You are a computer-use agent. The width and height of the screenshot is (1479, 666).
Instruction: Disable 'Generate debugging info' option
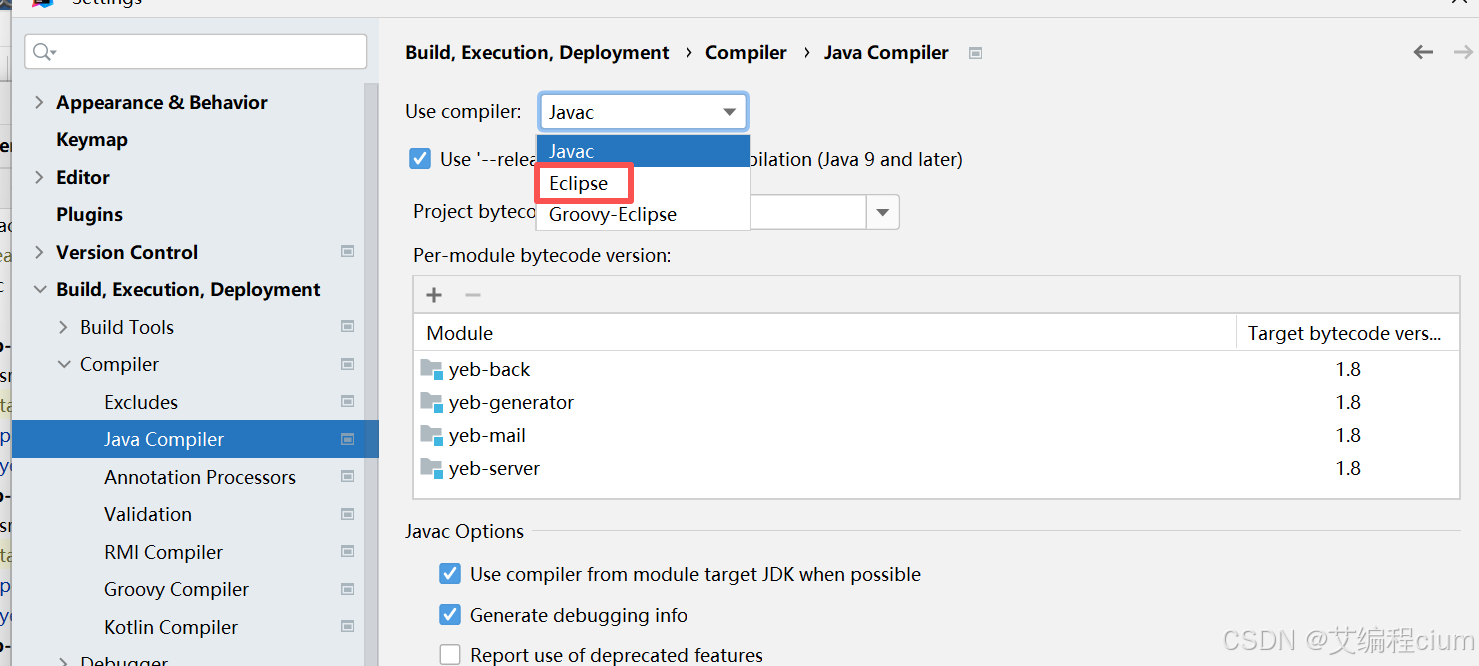[x=450, y=616]
